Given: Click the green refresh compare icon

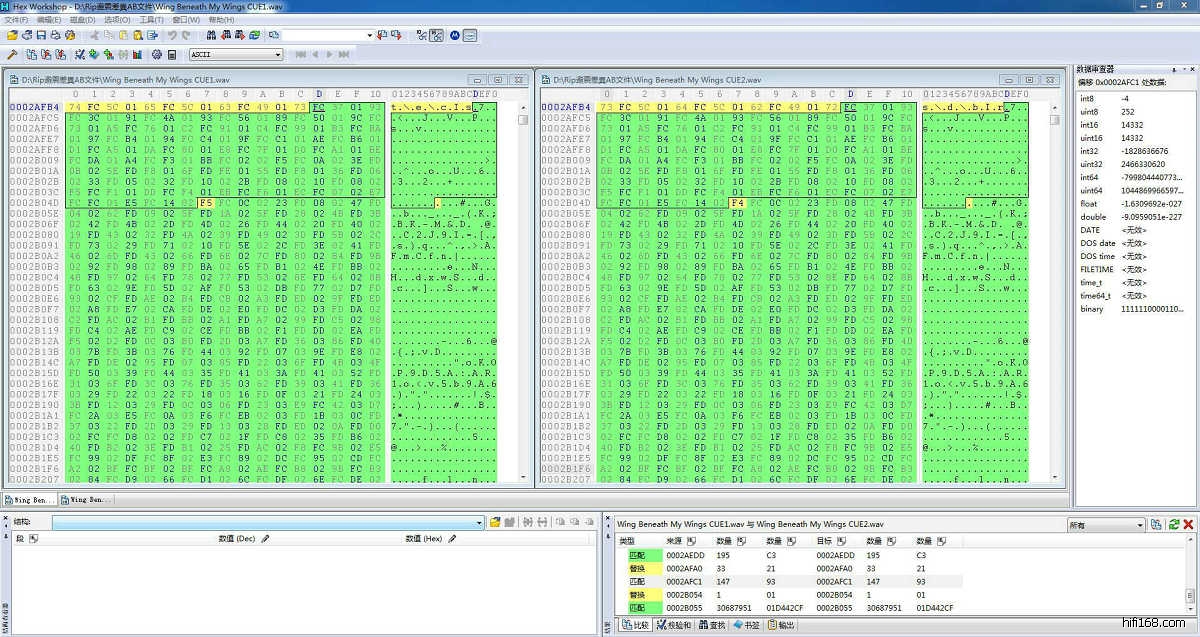Looking at the screenshot, I should pos(1173,524).
